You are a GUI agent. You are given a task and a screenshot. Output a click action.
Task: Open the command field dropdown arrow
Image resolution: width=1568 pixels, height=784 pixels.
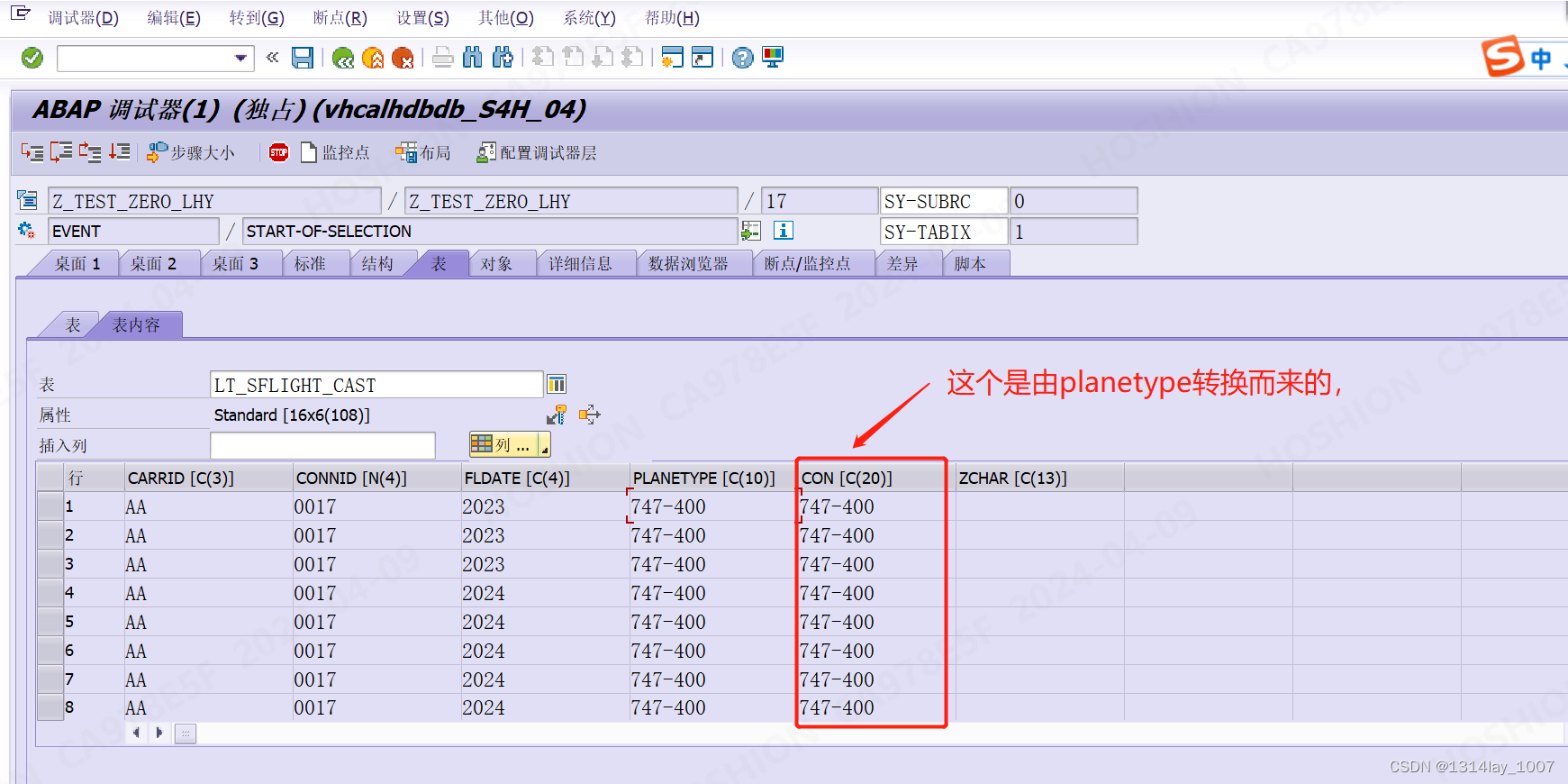click(x=240, y=59)
